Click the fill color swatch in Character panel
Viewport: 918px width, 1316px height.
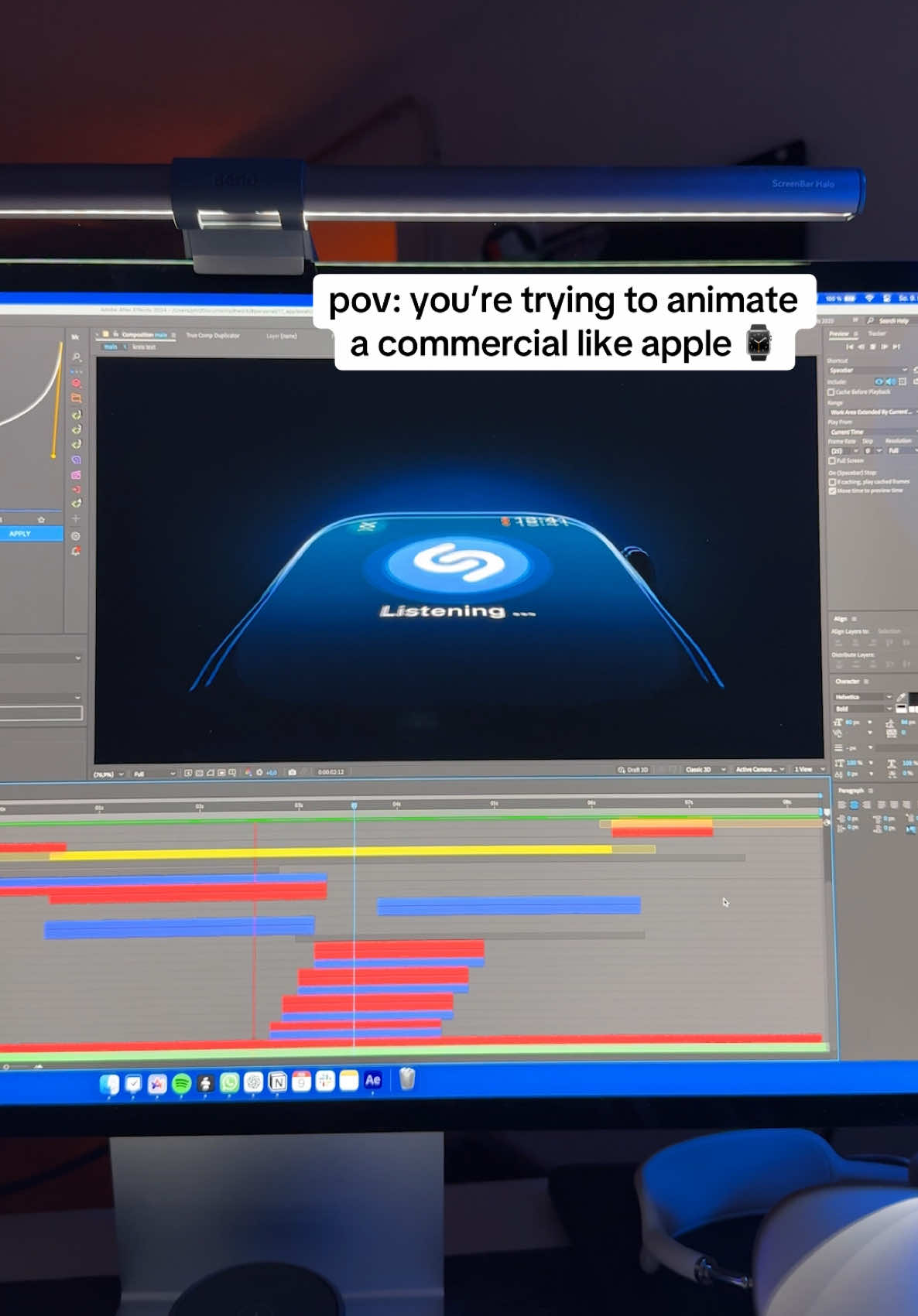point(913,699)
